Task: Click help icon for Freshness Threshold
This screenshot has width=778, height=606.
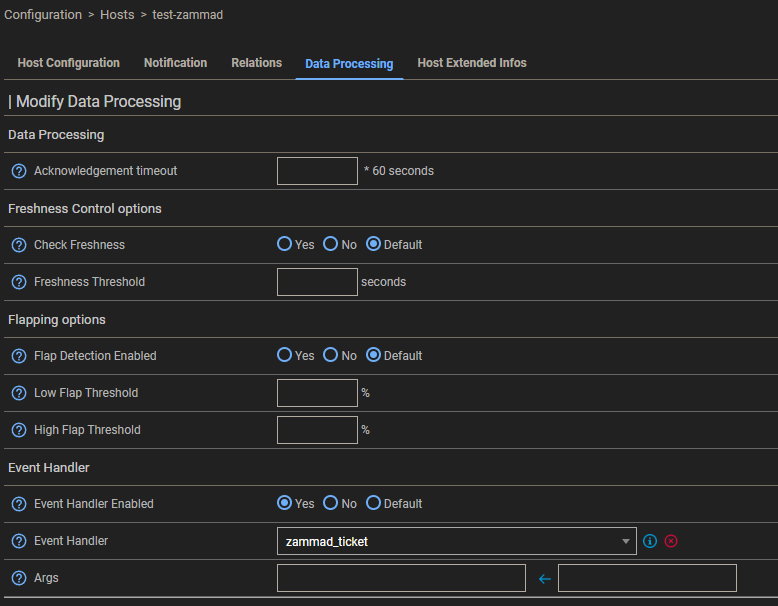Action: point(18,282)
